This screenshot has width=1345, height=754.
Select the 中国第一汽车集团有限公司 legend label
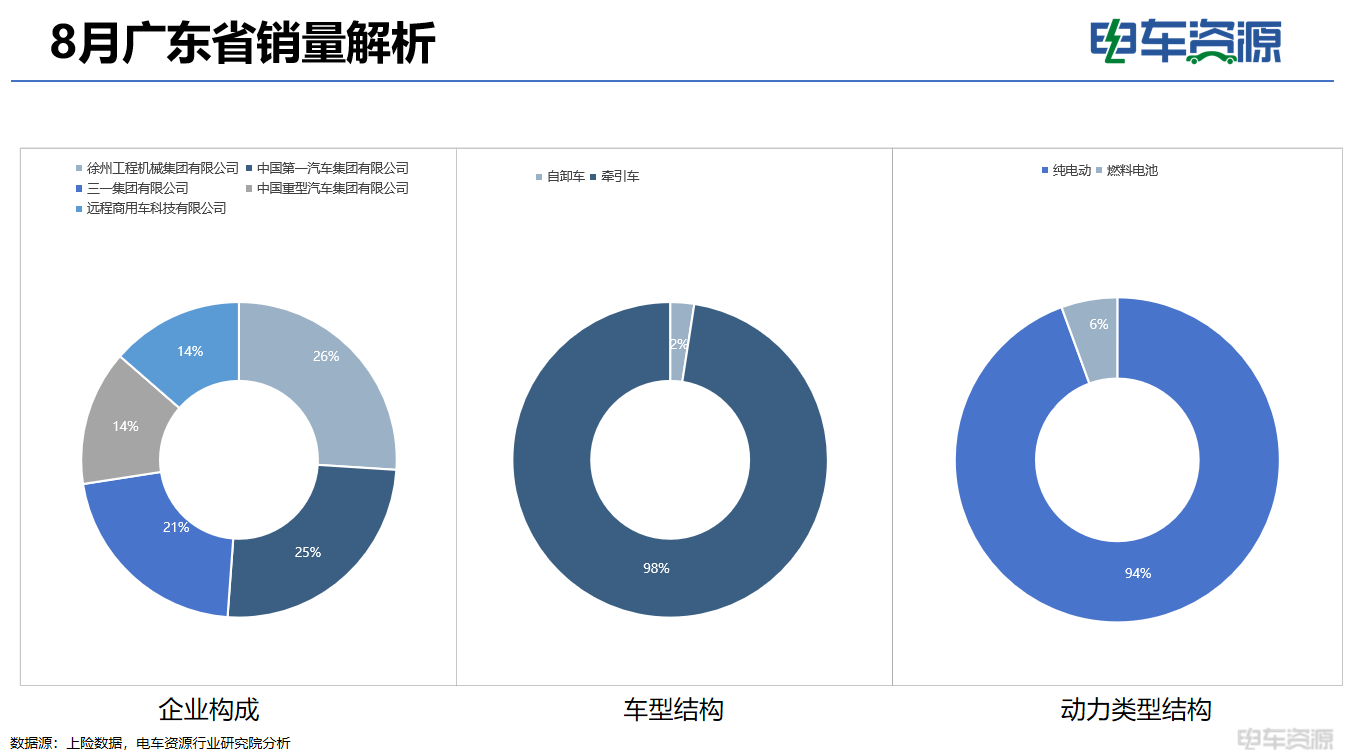pos(332,168)
